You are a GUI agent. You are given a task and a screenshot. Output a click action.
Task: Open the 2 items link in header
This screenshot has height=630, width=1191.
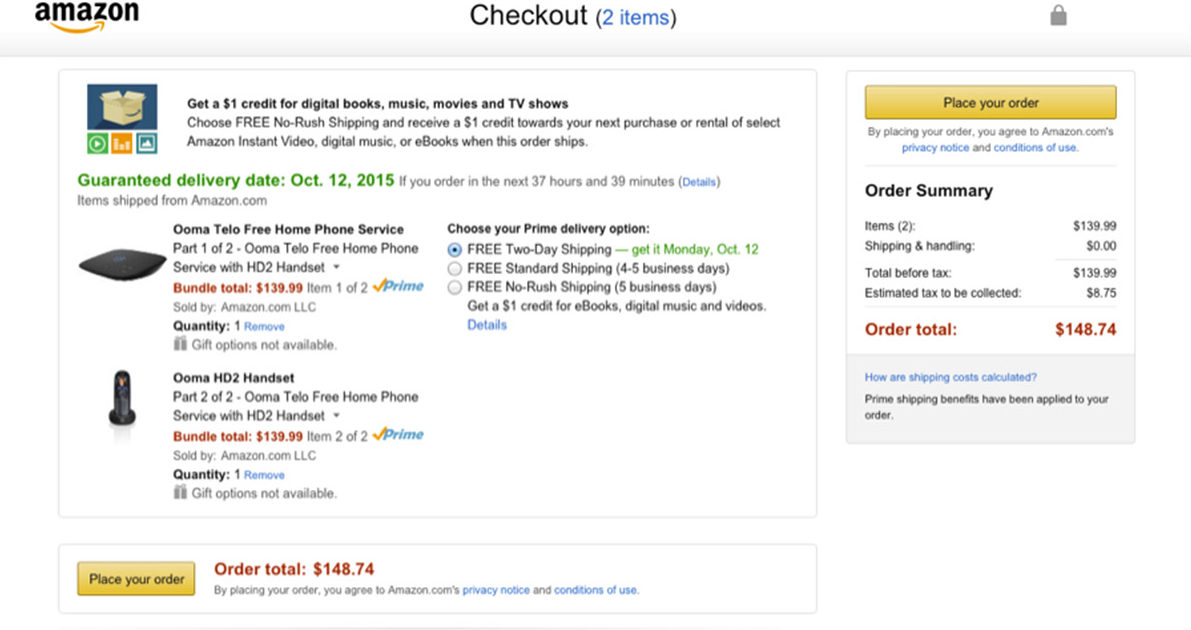636,18
